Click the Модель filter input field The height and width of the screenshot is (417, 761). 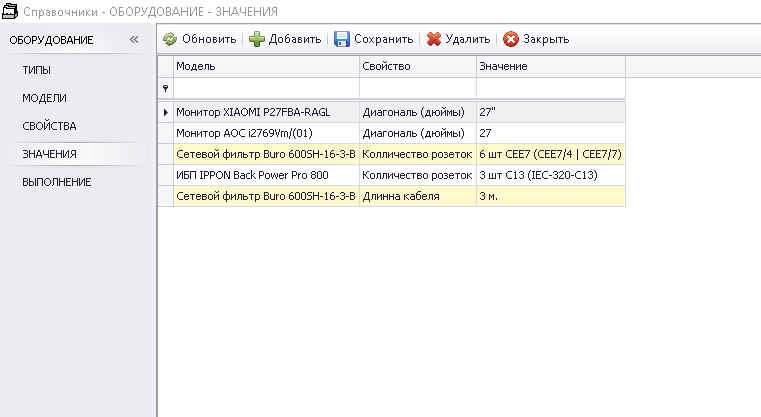[x=266, y=88]
